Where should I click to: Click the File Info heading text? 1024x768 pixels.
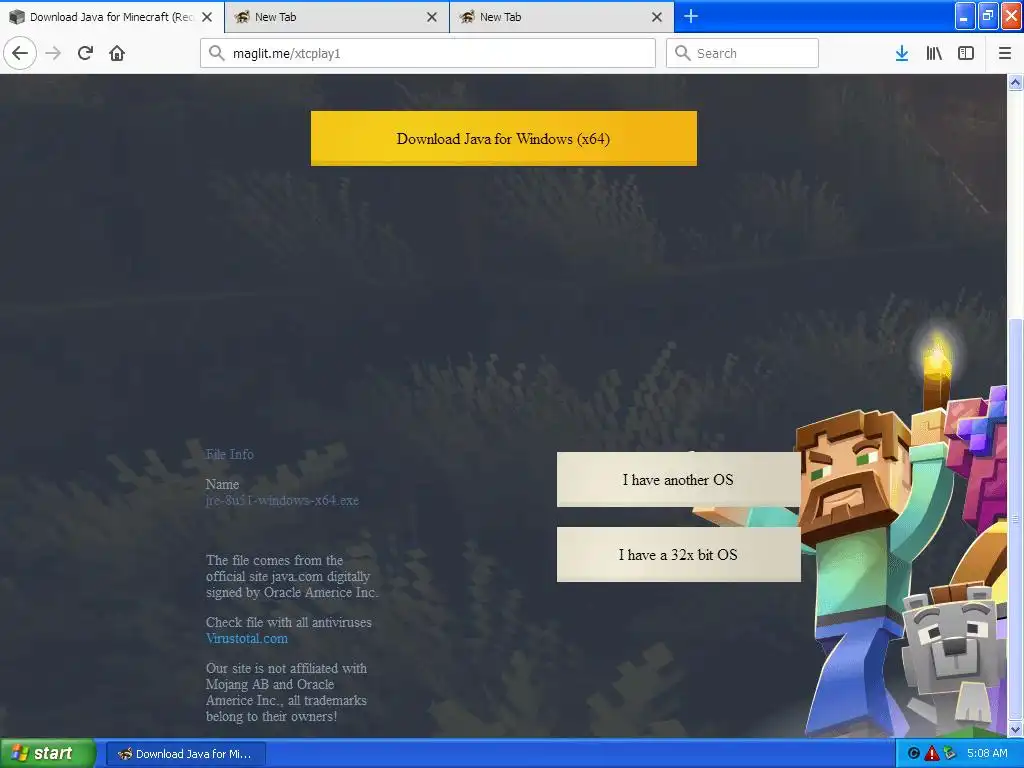click(x=229, y=455)
